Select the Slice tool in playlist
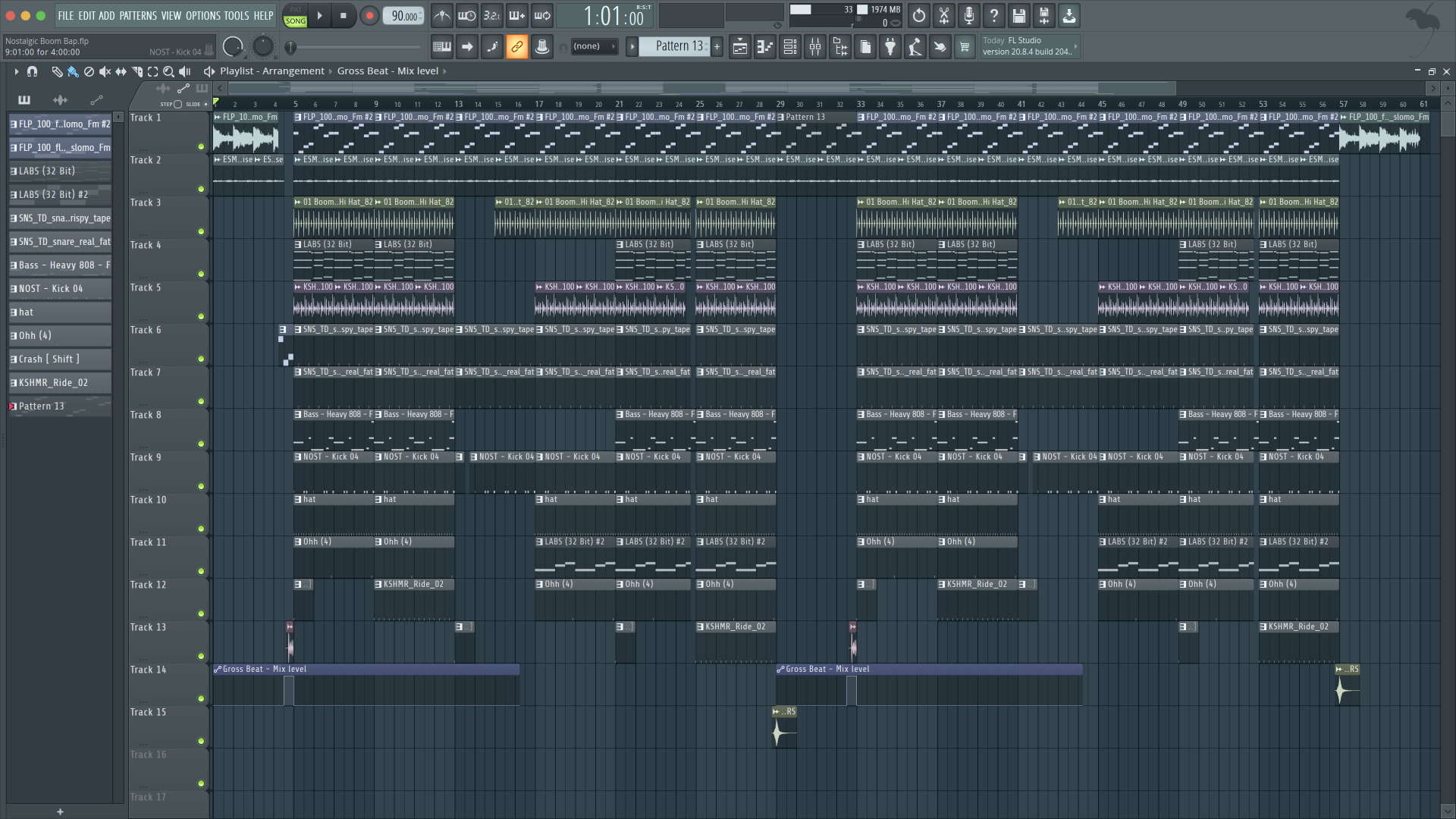1456x819 pixels. click(x=136, y=71)
